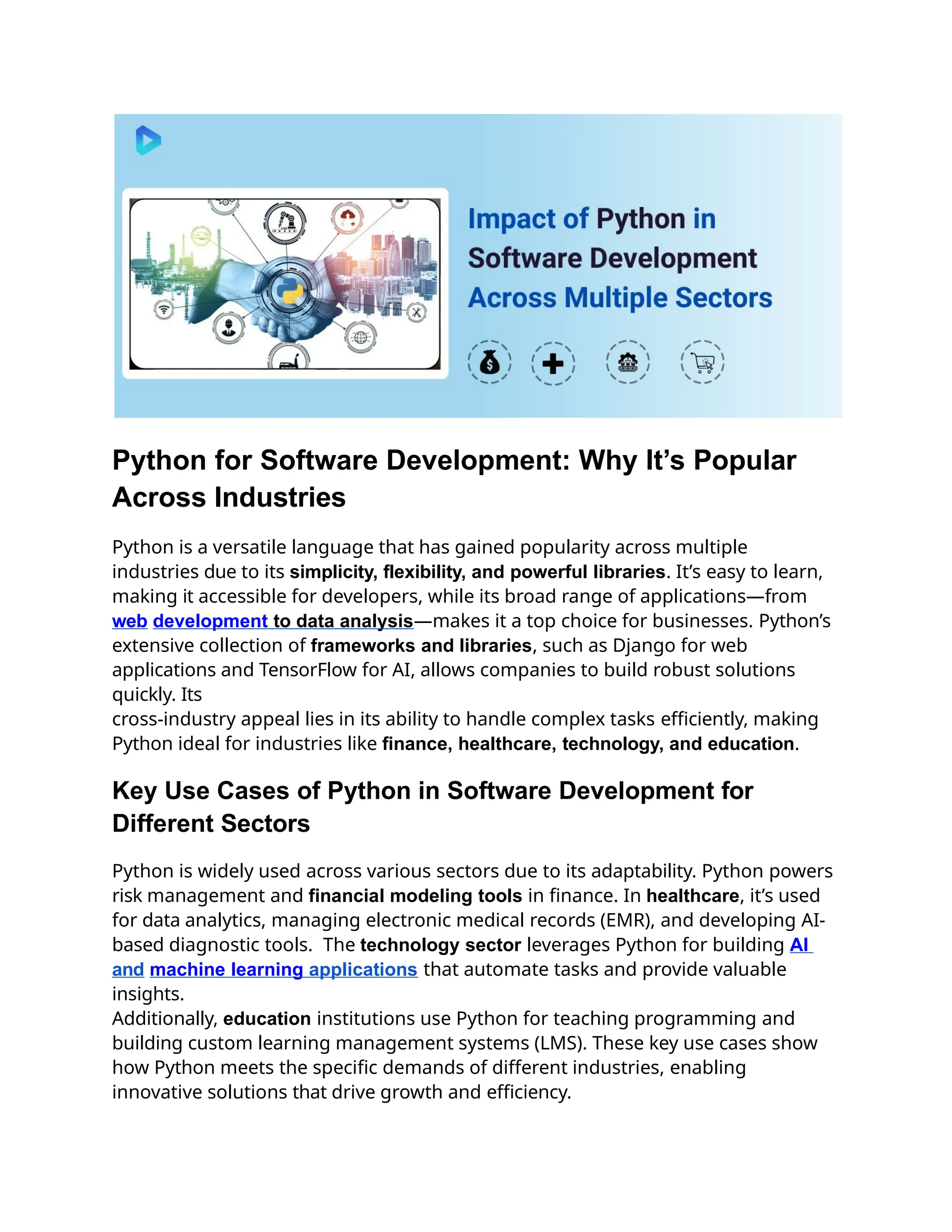Viewport: 952px width, 1232px height.
Task: Click the Python logo in the handshake image
Action: click(x=289, y=291)
